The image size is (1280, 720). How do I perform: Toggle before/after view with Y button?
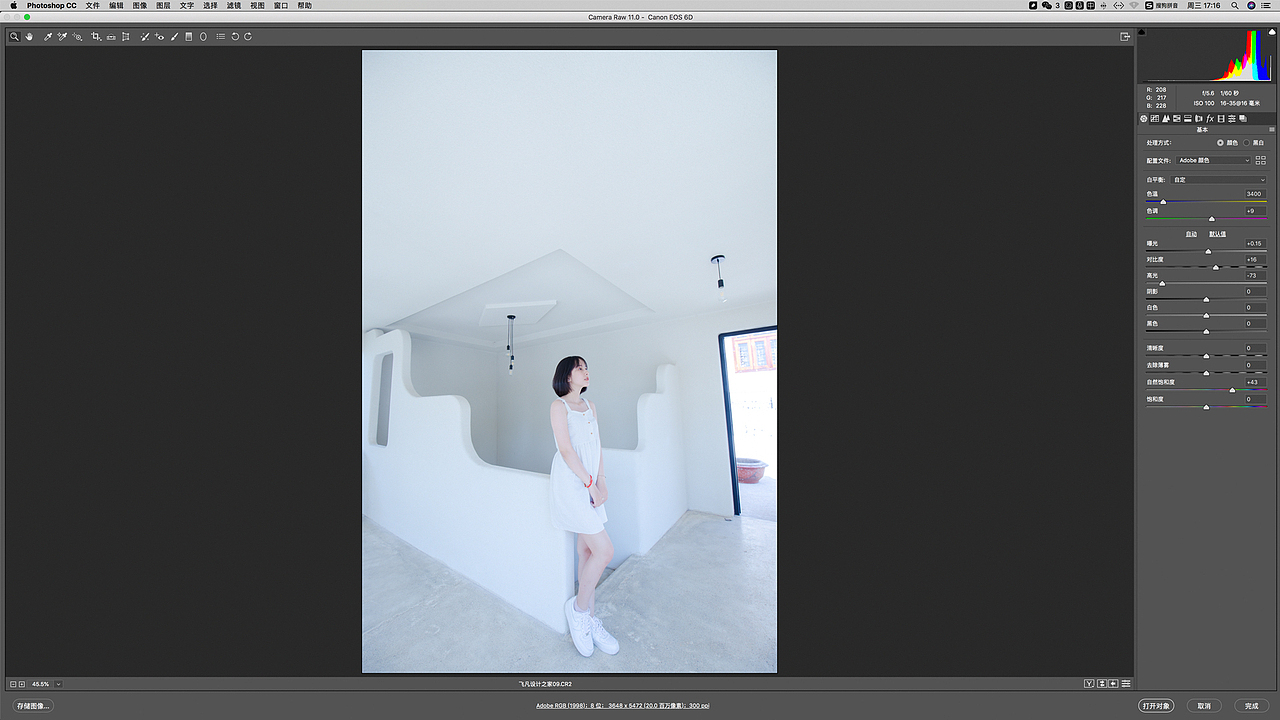click(1089, 684)
